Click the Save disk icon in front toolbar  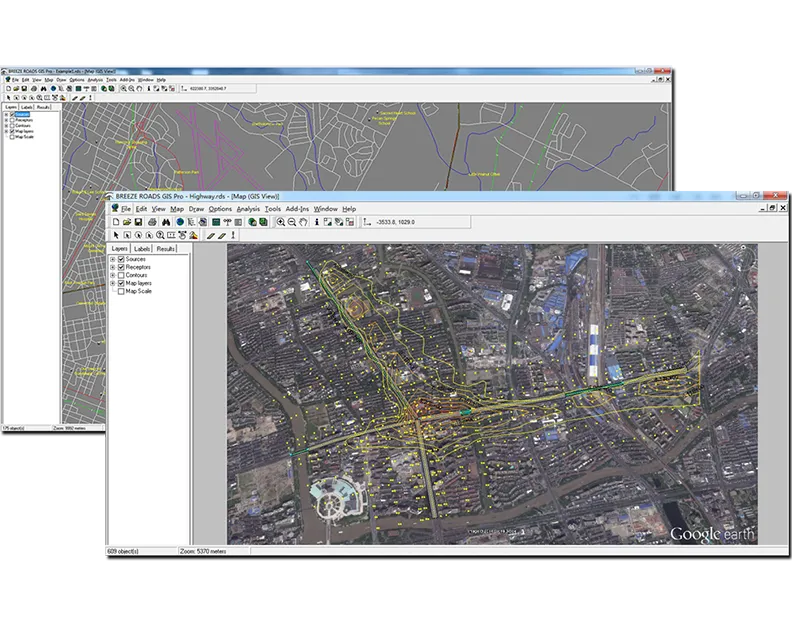(x=138, y=222)
